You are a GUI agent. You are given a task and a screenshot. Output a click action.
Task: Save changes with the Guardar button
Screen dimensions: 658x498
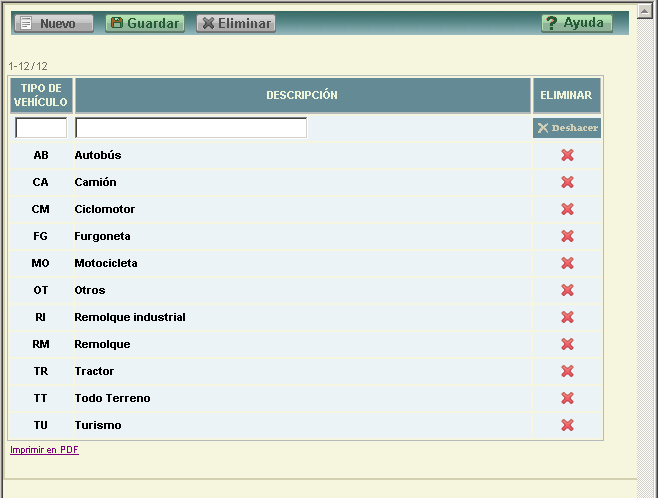(x=145, y=23)
